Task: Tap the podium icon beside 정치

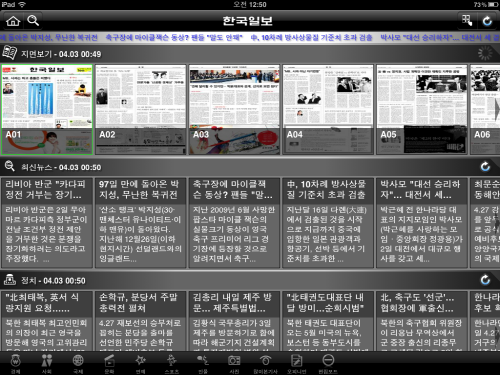Action: (x=10, y=280)
